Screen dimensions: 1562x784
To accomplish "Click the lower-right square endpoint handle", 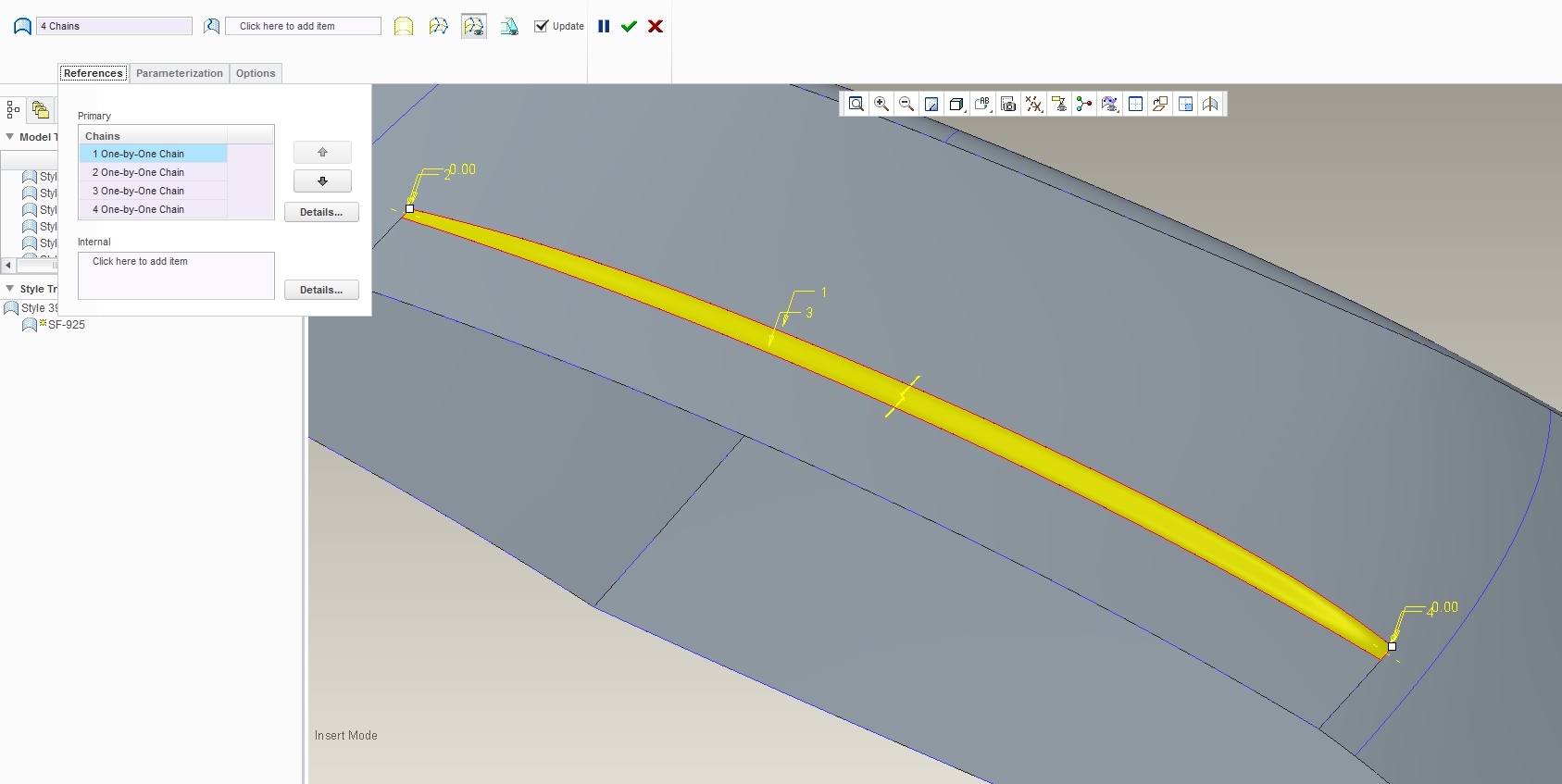I will pyautogui.click(x=1392, y=646).
